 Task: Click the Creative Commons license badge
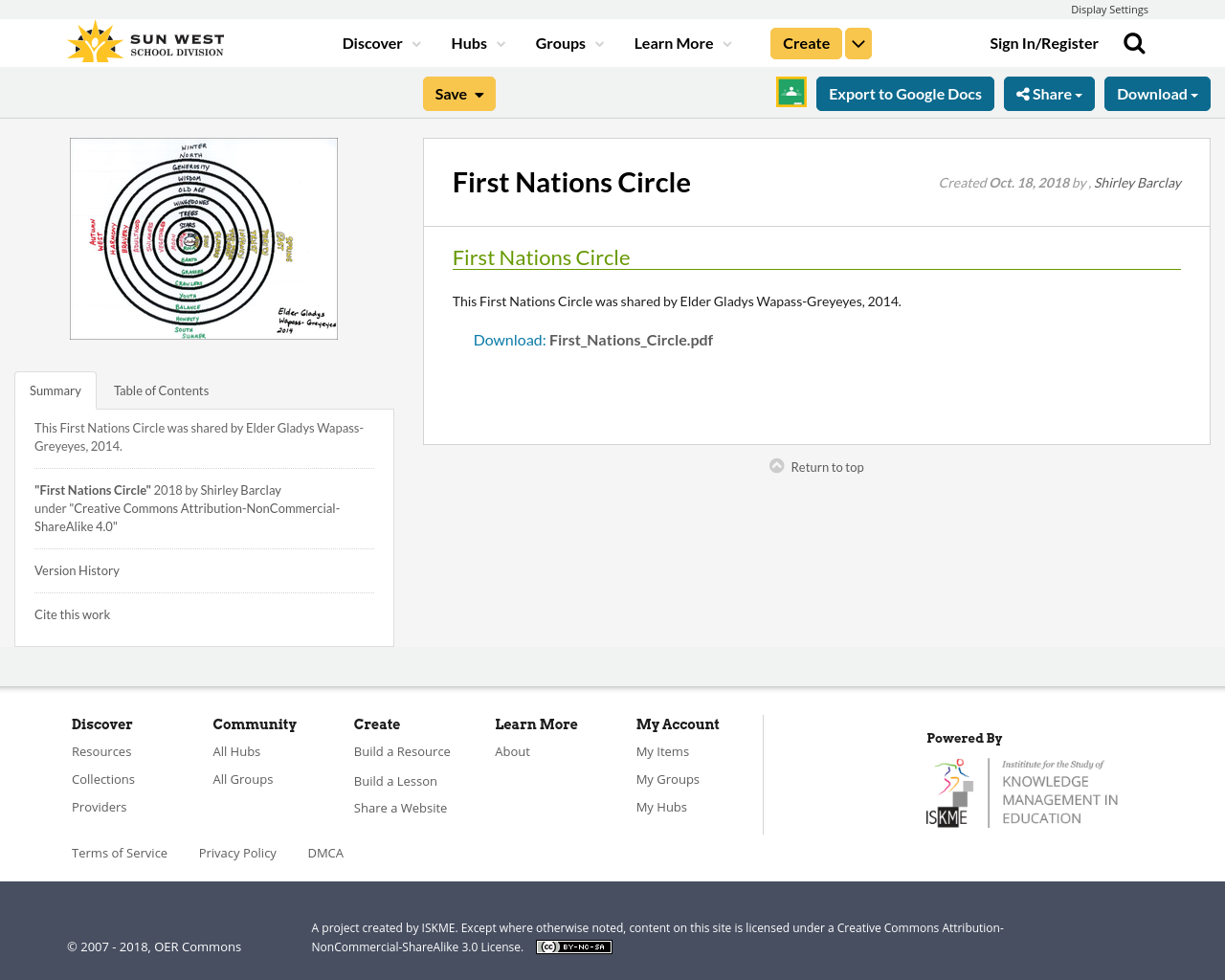pyautogui.click(x=573, y=946)
